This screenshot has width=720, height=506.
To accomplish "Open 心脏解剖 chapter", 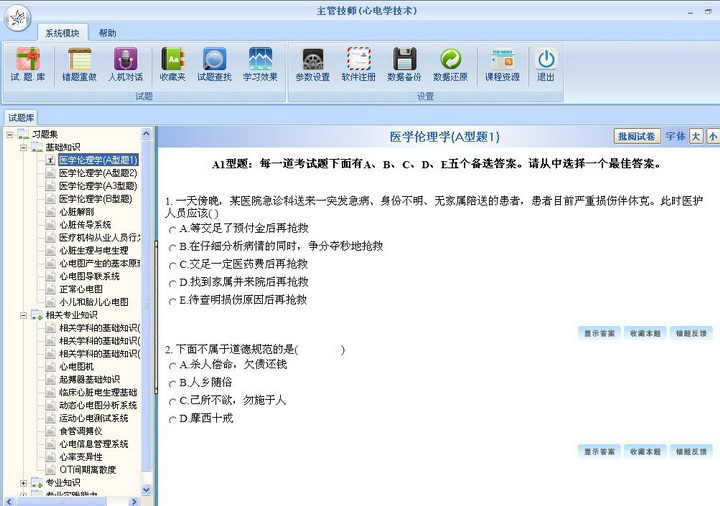I will tap(77, 212).
